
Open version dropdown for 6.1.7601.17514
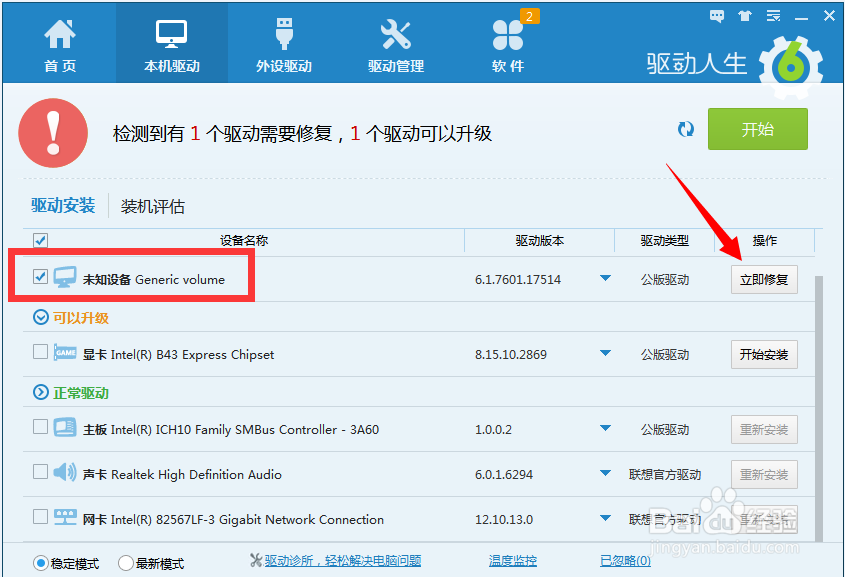(x=605, y=279)
